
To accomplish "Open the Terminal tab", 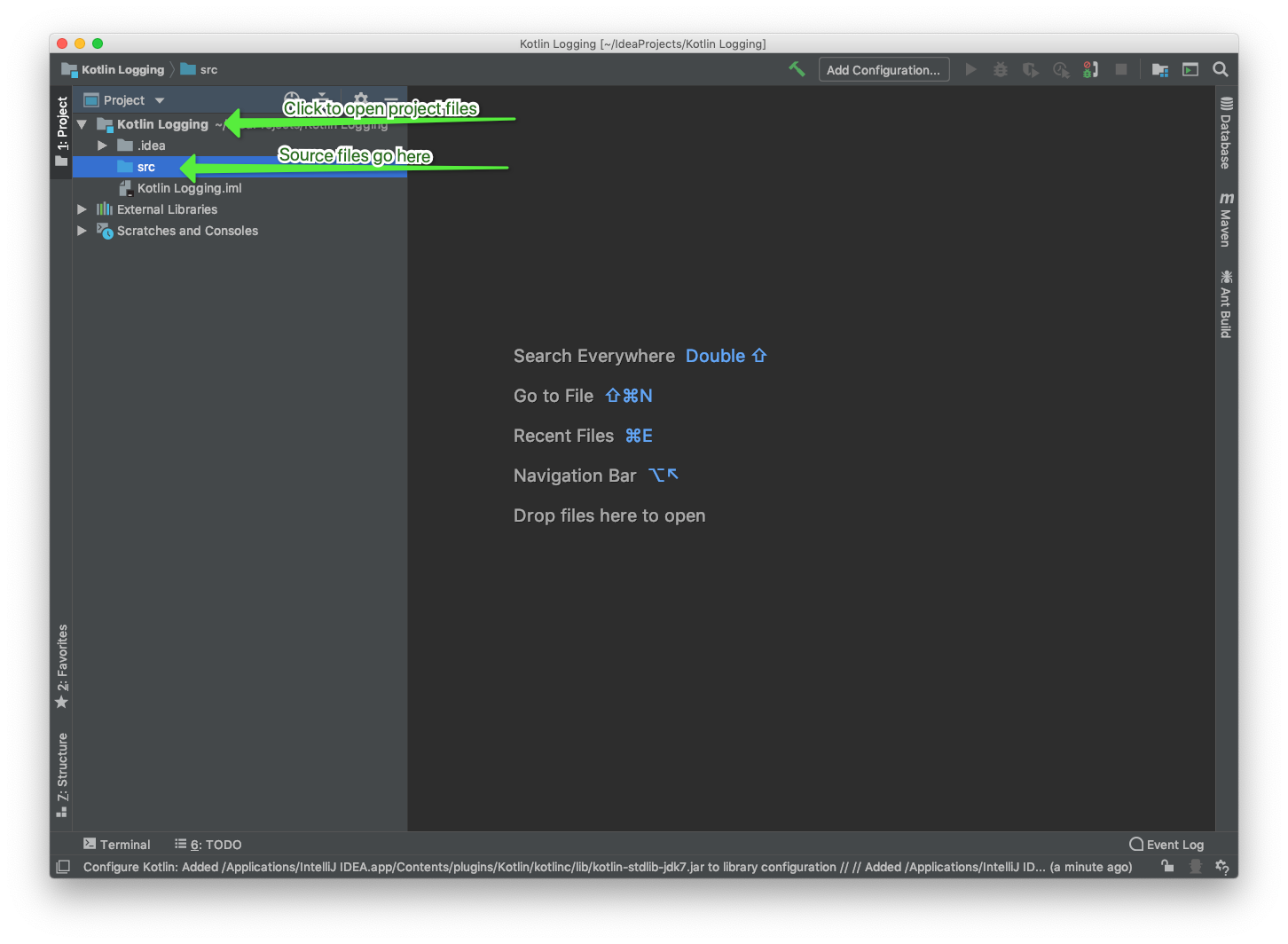I will [x=116, y=845].
